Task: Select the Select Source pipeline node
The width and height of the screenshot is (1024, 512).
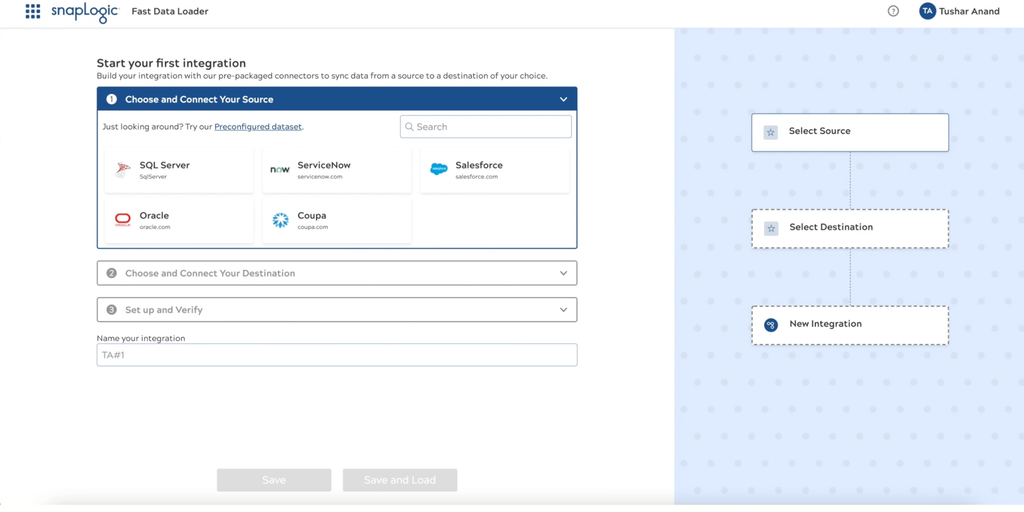Action: [849, 132]
